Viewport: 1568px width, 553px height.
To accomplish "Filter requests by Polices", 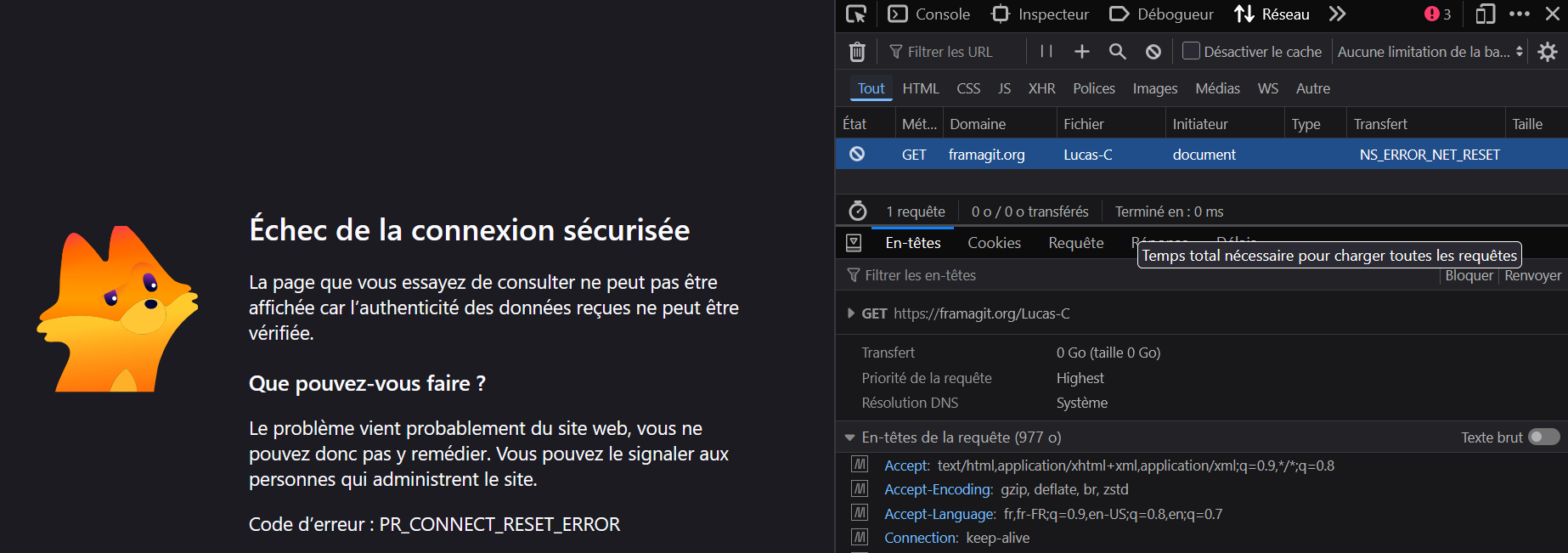I will coord(1094,88).
